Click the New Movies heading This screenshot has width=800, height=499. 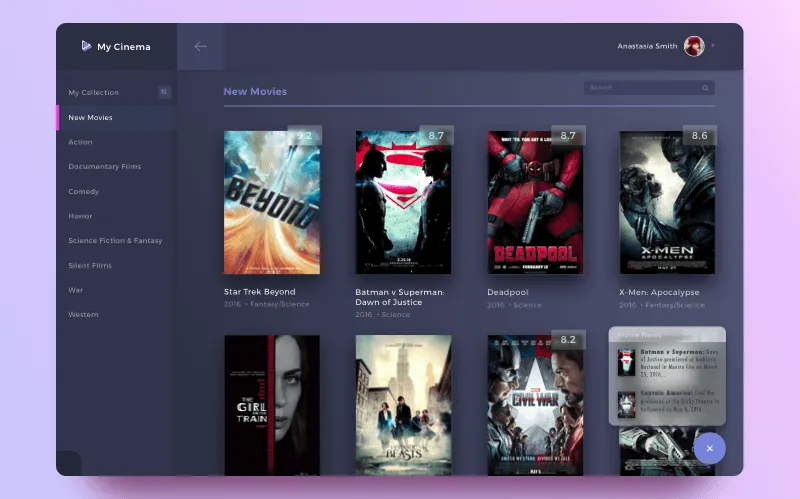pyautogui.click(x=255, y=91)
